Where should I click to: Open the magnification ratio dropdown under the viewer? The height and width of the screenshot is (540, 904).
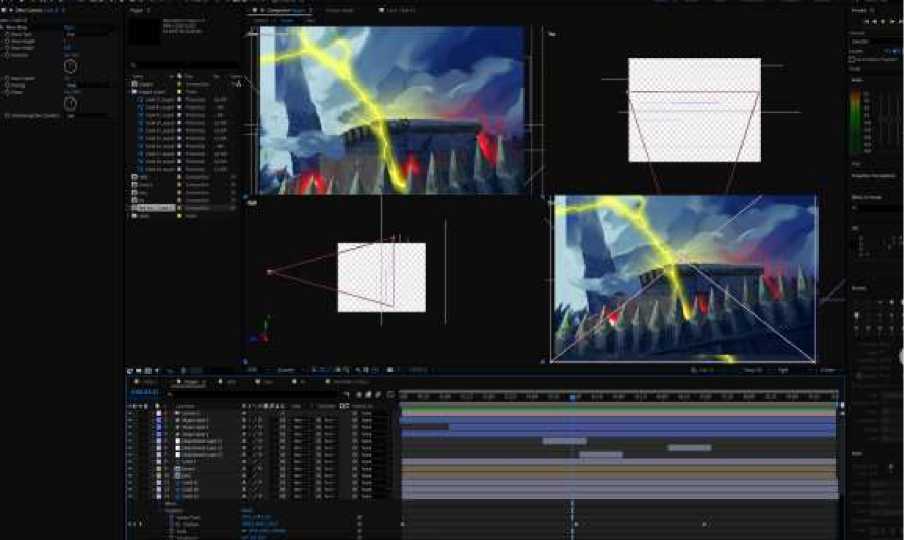click(x=253, y=370)
